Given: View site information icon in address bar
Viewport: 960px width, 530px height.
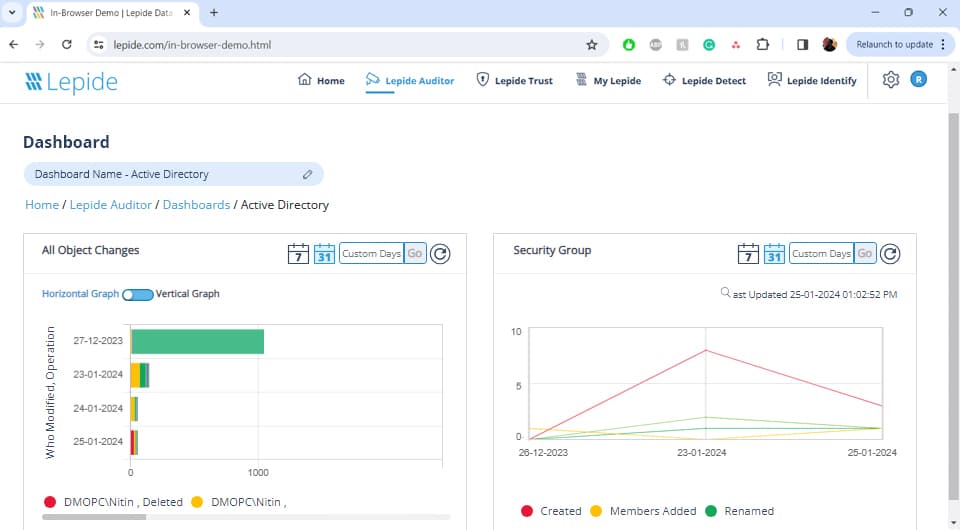Looking at the screenshot, I should (99, 45).
